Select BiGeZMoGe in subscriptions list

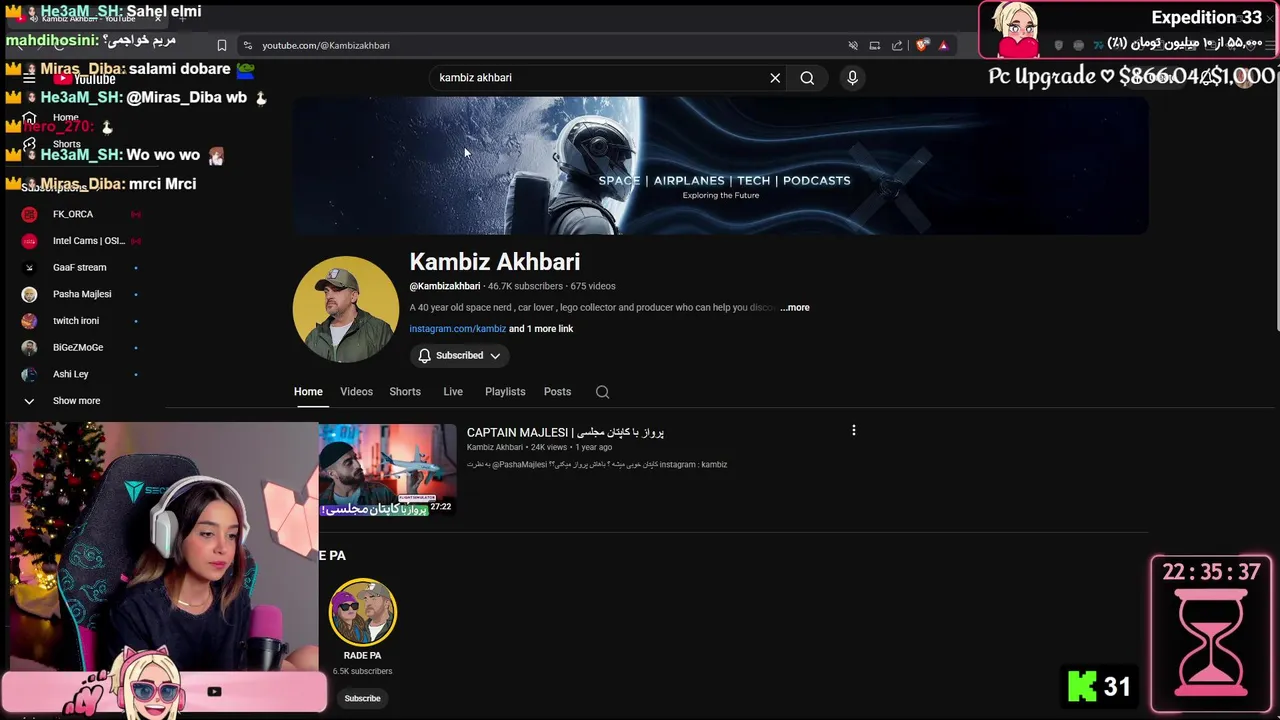point(80,347)
